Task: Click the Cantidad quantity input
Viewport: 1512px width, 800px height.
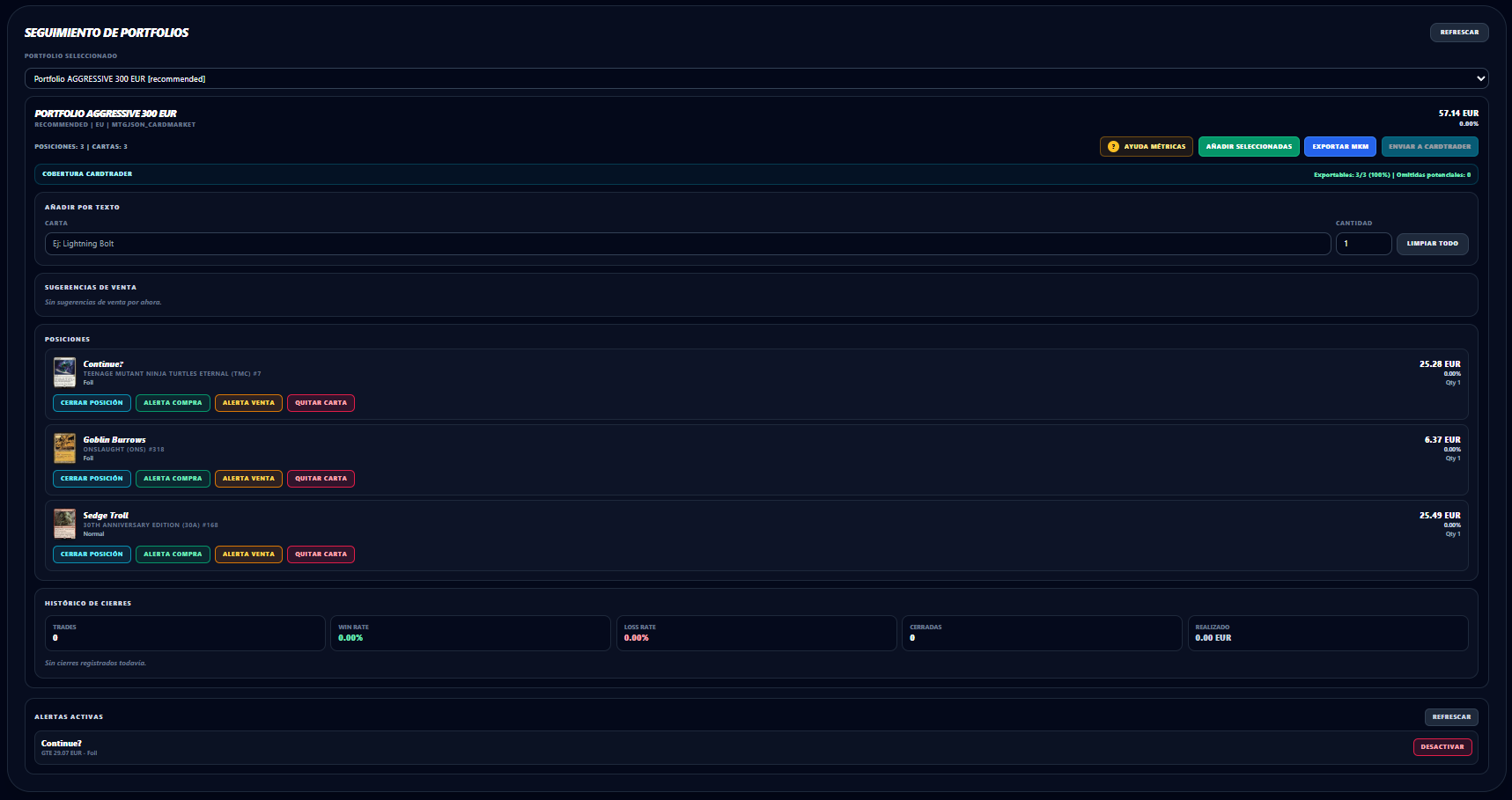Action: (x=1362, y=244)
